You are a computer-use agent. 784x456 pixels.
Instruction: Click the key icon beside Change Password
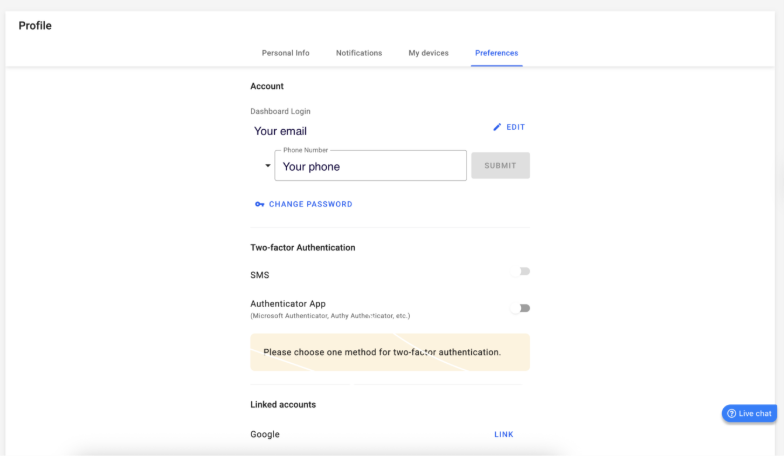click(260, 204)
